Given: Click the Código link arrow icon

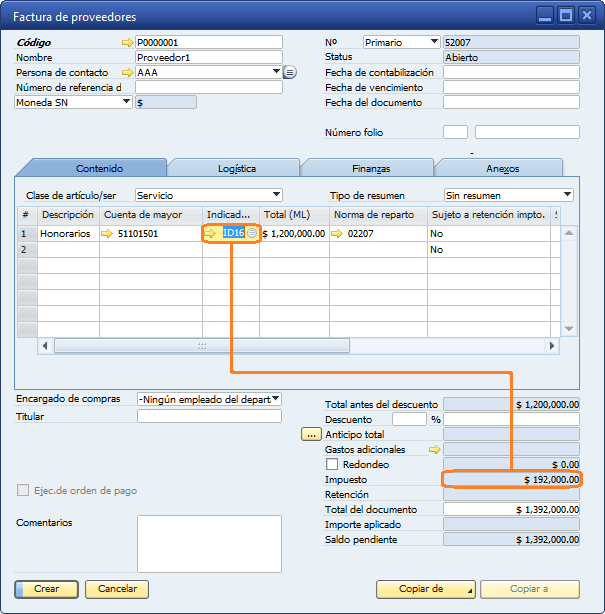Looking at the screenshot, I should point(127,43).
